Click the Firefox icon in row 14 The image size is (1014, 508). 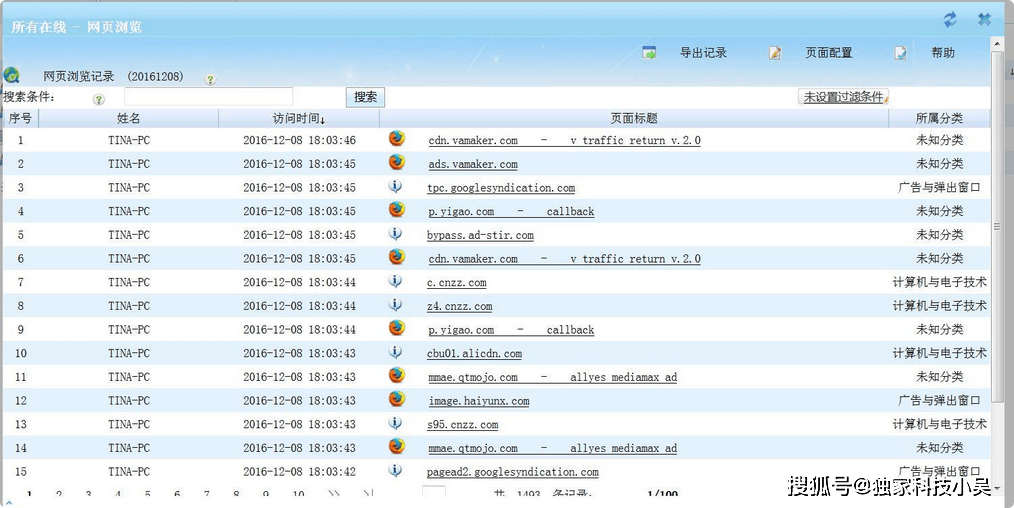point(396,446)
